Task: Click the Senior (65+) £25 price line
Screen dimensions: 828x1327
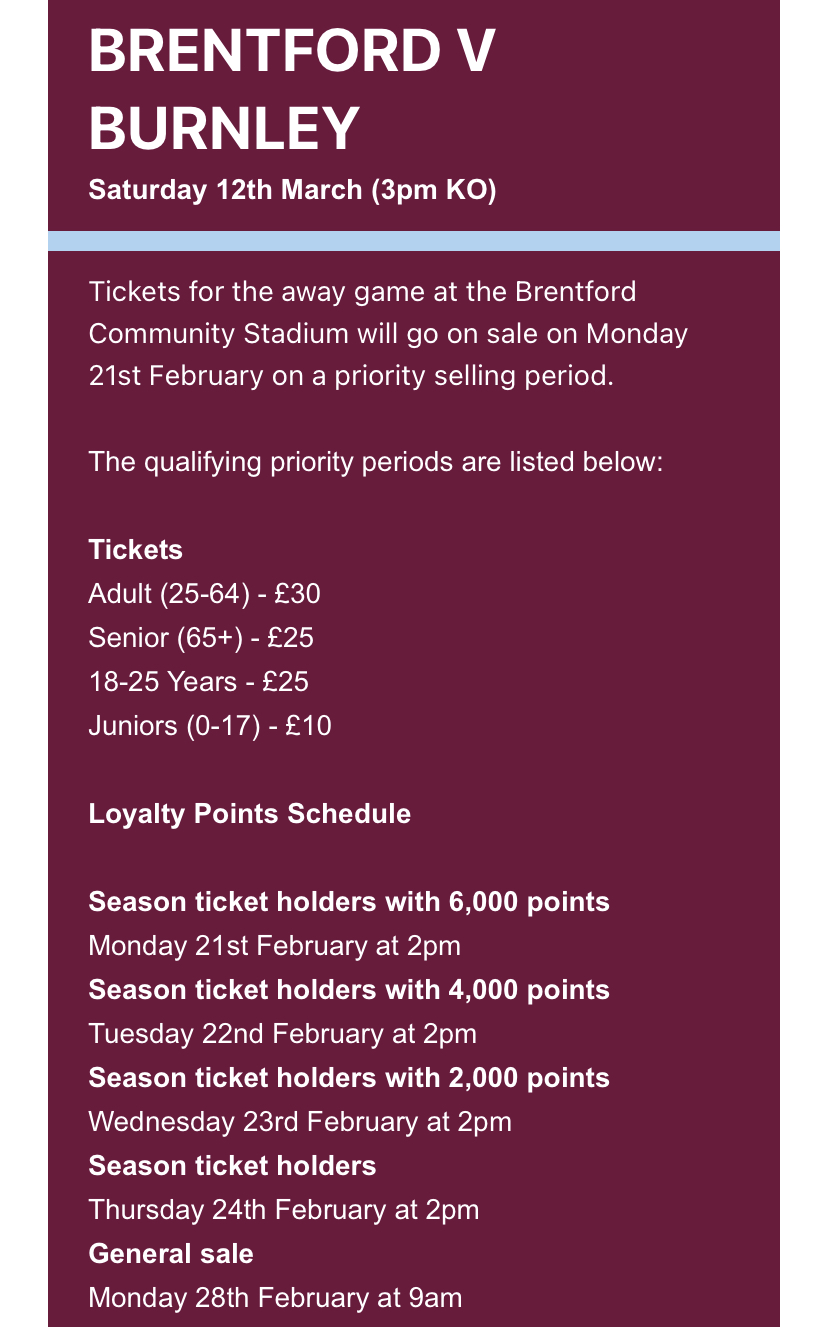Action: pos(201,638)
